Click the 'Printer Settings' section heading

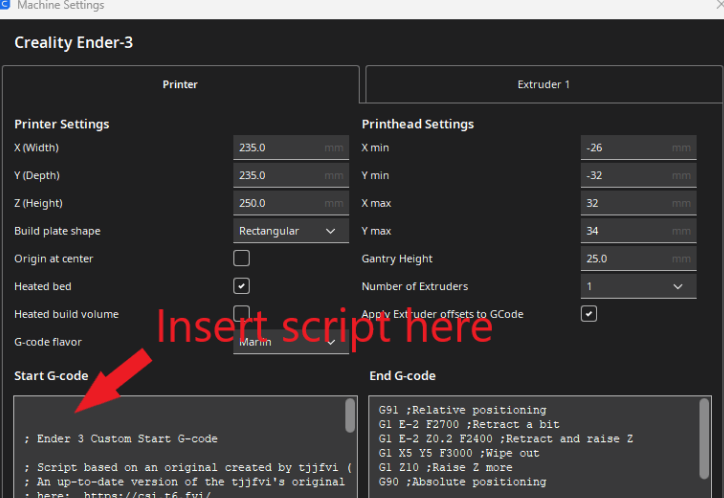coord(62,124)
